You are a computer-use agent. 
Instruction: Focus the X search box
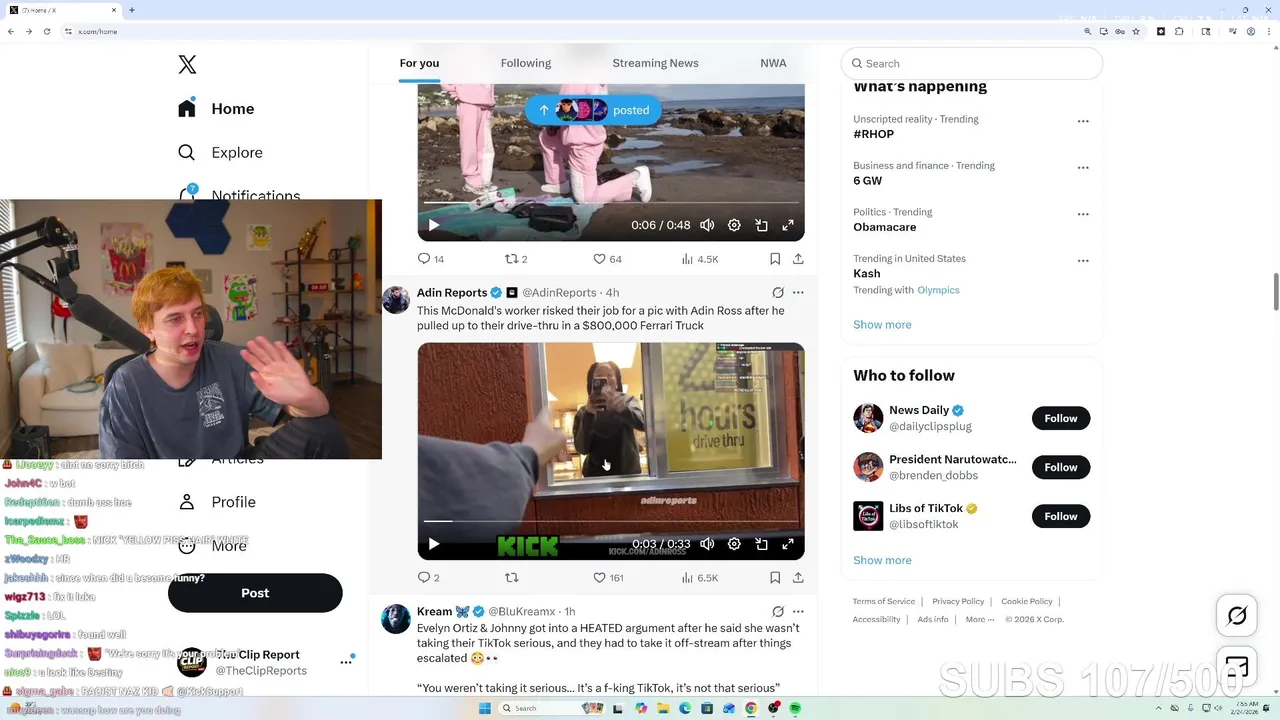pyautogui.click(x=972, y=63)
